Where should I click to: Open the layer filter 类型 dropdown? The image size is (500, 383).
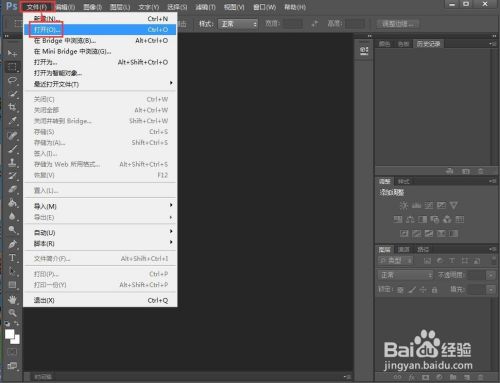(x=396, y=261)
